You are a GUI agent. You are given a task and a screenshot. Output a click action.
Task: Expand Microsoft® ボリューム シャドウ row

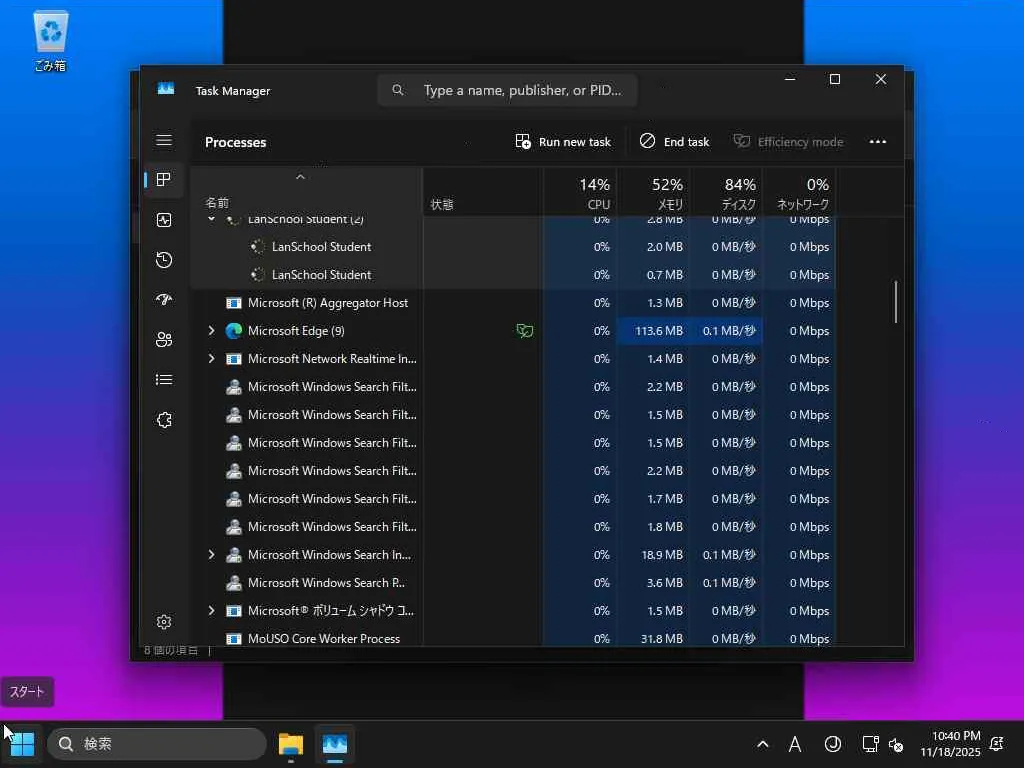pyautogui.click(x=211, y=611)
